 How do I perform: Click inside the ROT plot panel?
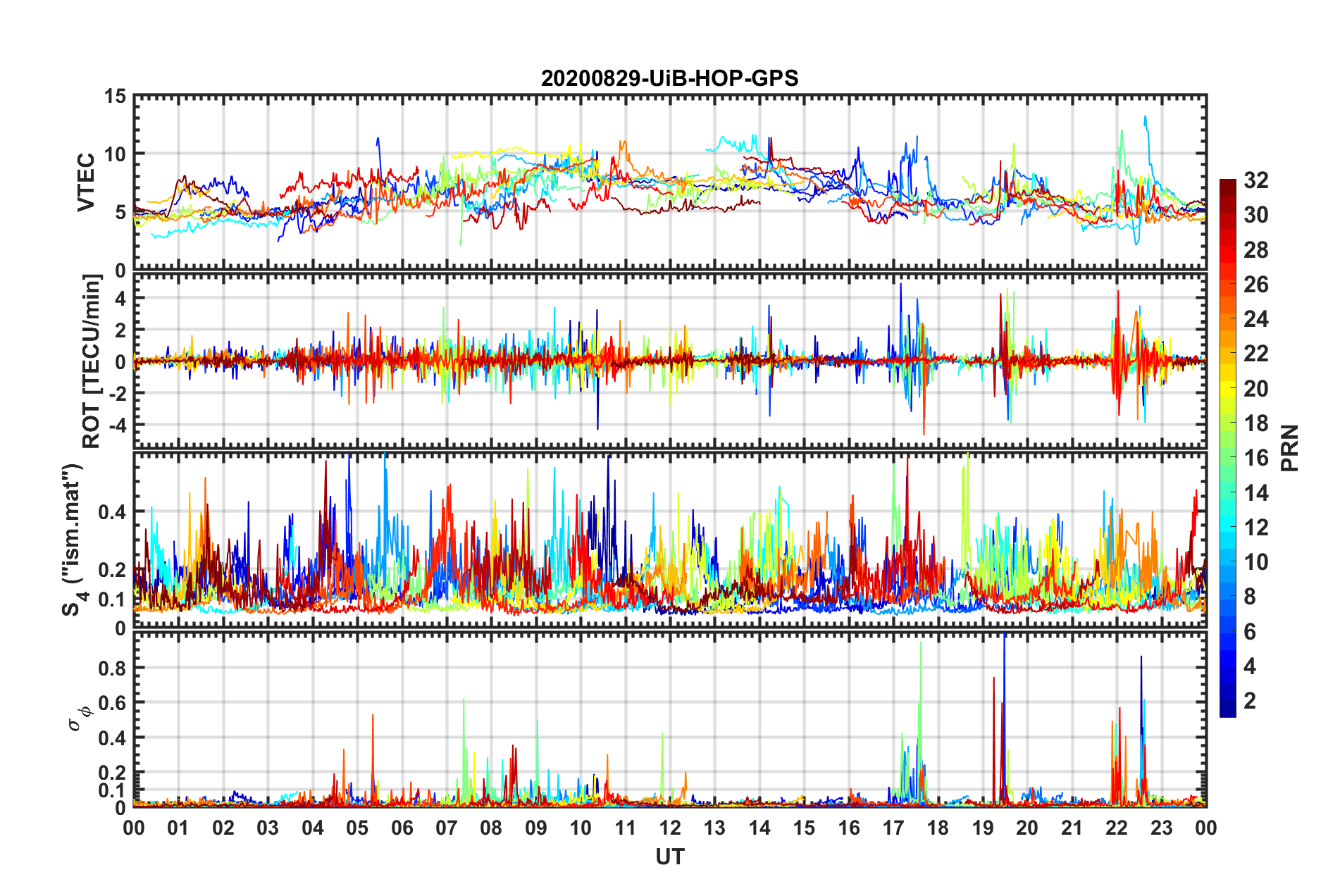(670, 361)
